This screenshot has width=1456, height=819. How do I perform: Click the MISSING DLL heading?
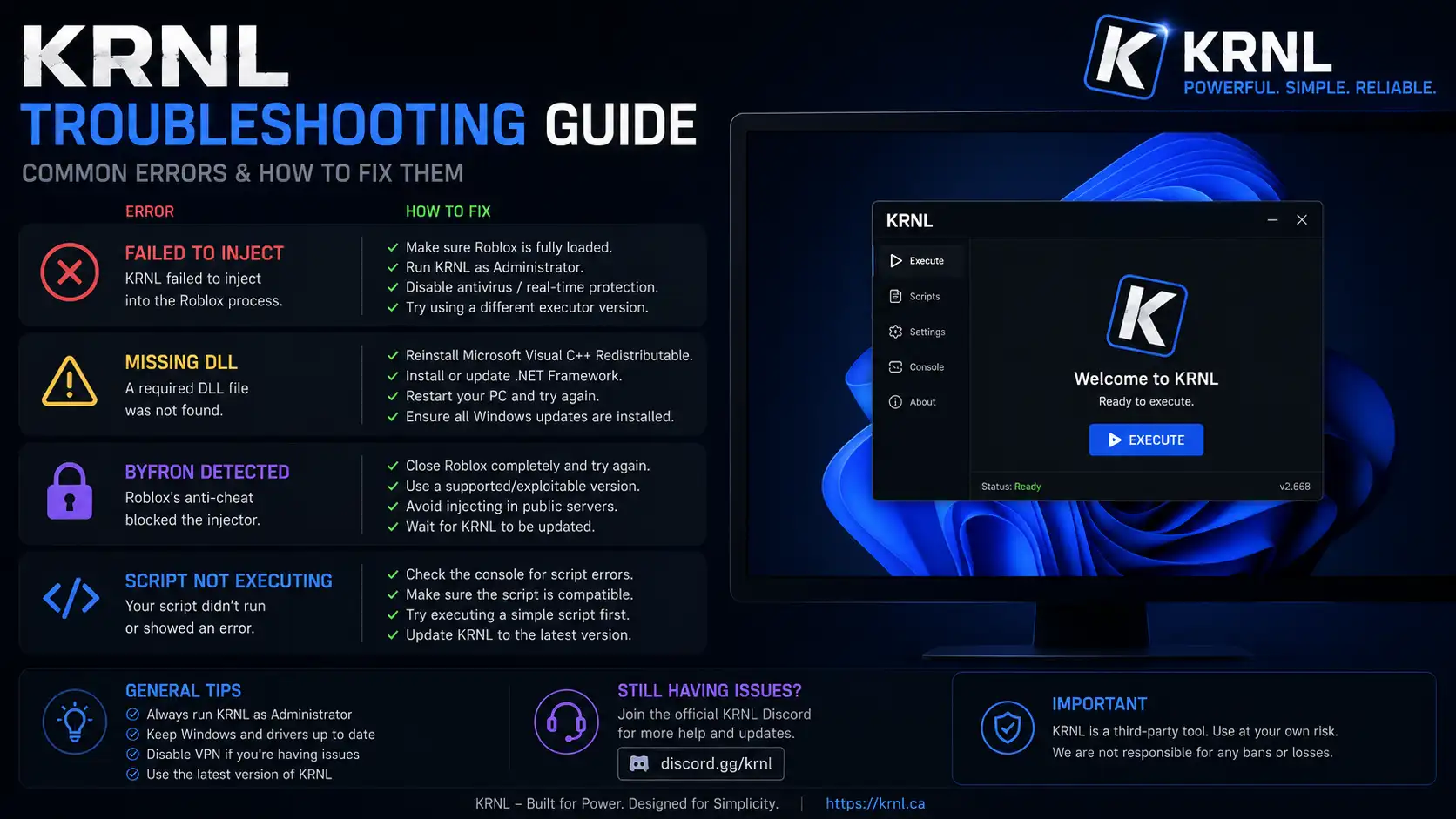tap(181, 362)
